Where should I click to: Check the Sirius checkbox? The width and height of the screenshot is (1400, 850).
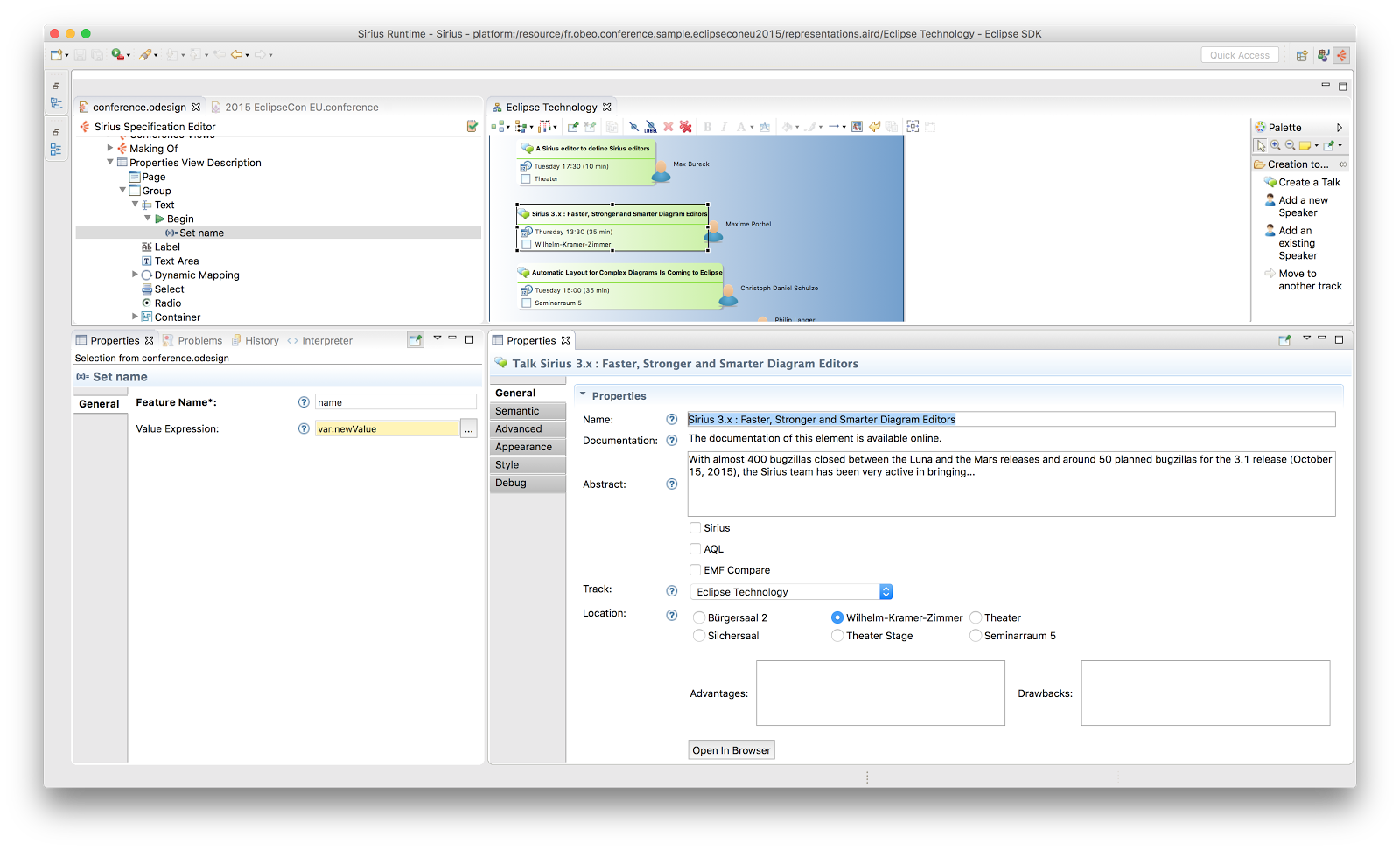(696, 527)
